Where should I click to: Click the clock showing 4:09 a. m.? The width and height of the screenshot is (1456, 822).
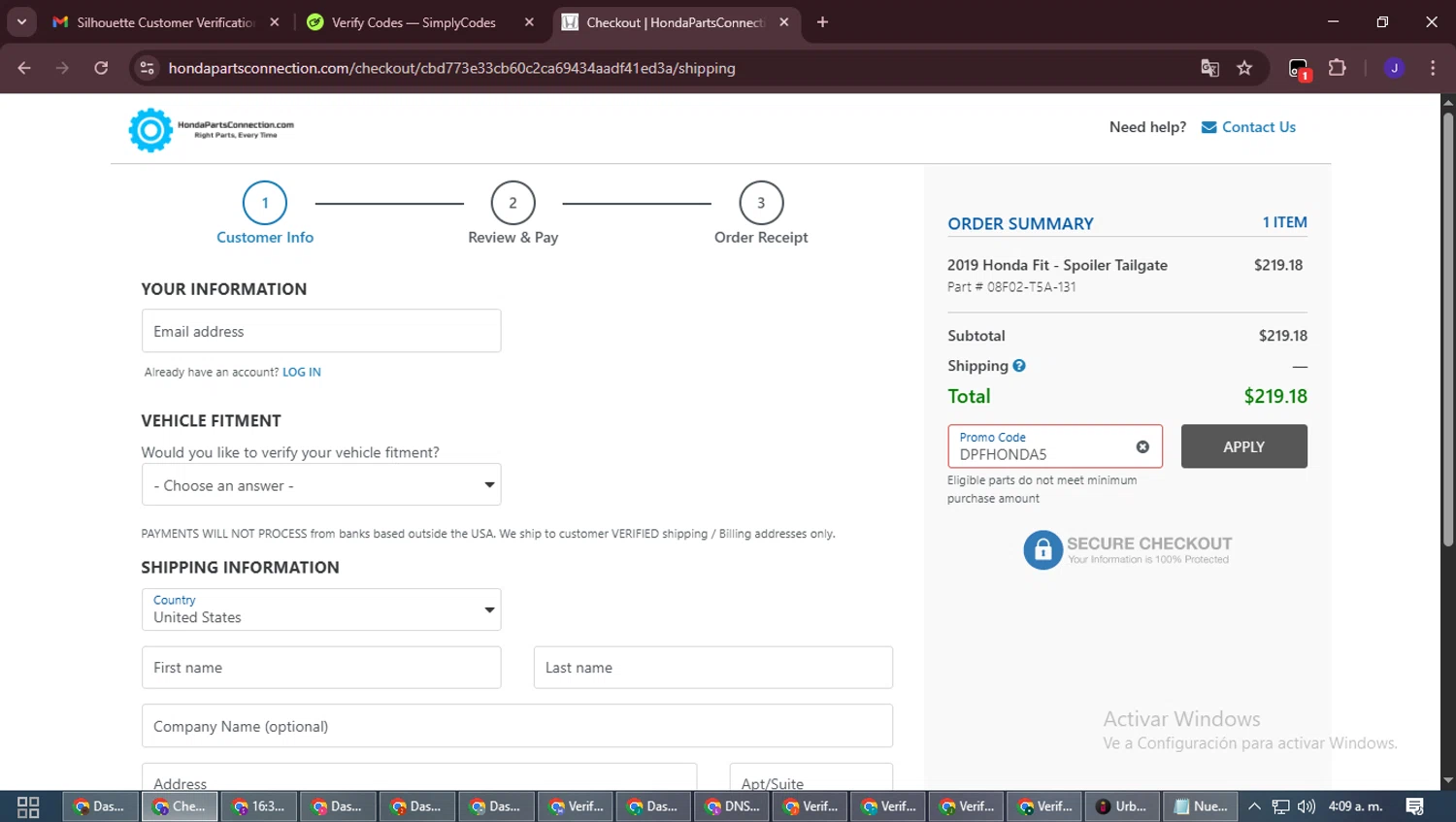pos(1356,806)
